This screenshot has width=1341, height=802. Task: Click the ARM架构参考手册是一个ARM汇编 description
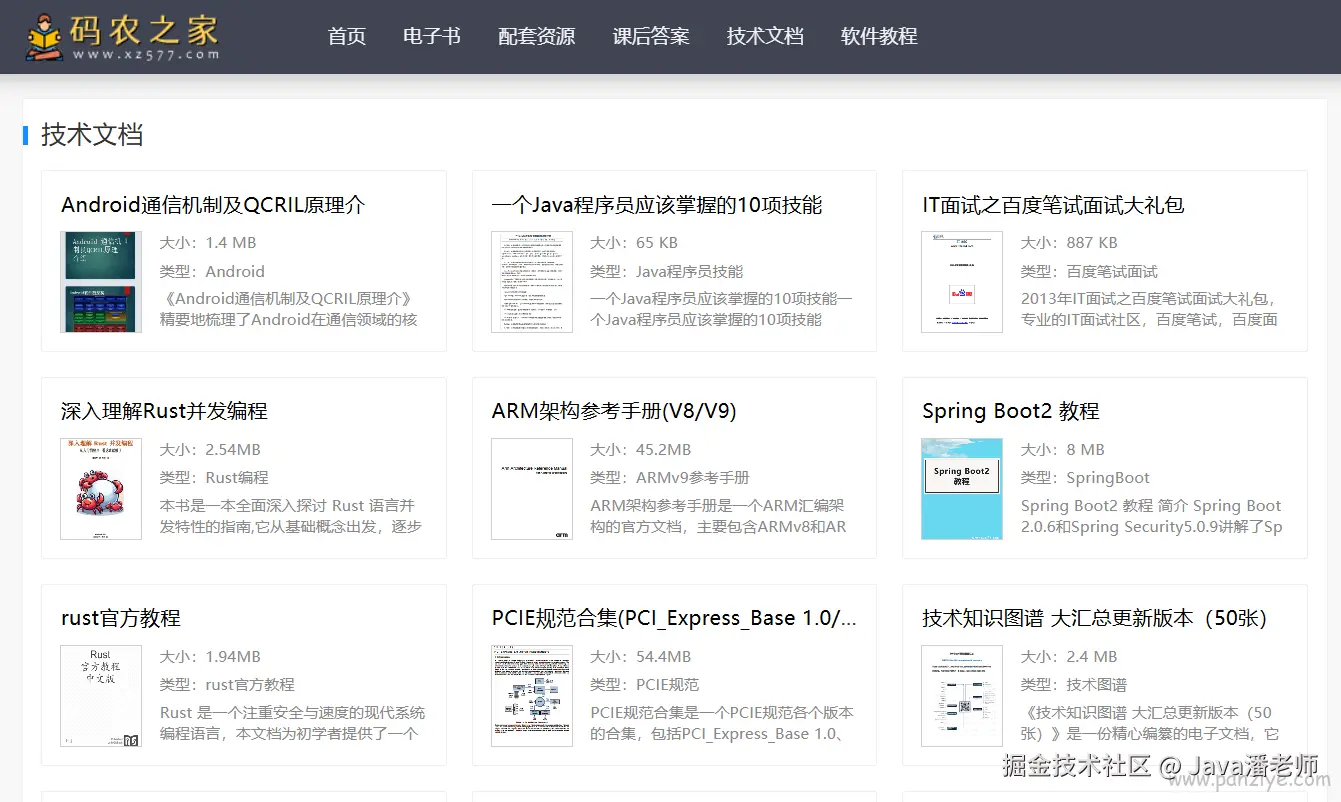(x=718, y=516)
